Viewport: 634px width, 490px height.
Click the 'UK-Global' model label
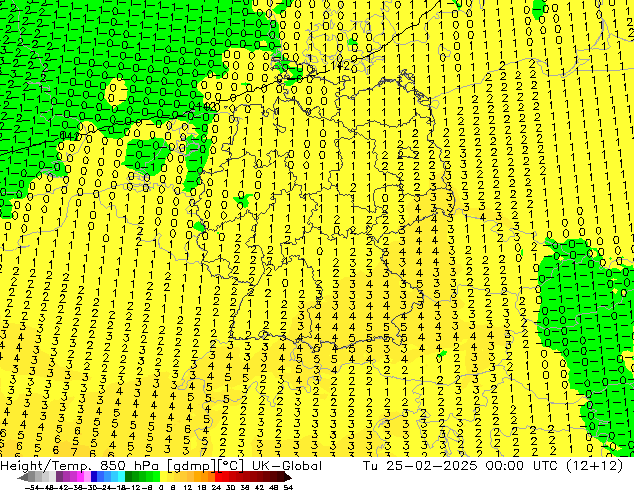[x=287, y=466]
